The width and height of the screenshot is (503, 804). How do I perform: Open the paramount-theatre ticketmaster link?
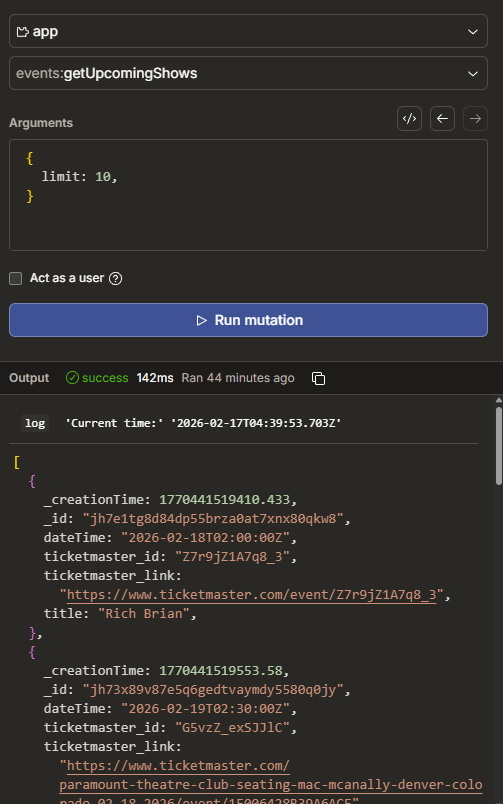pyautogui.click(x=271, y=784)
